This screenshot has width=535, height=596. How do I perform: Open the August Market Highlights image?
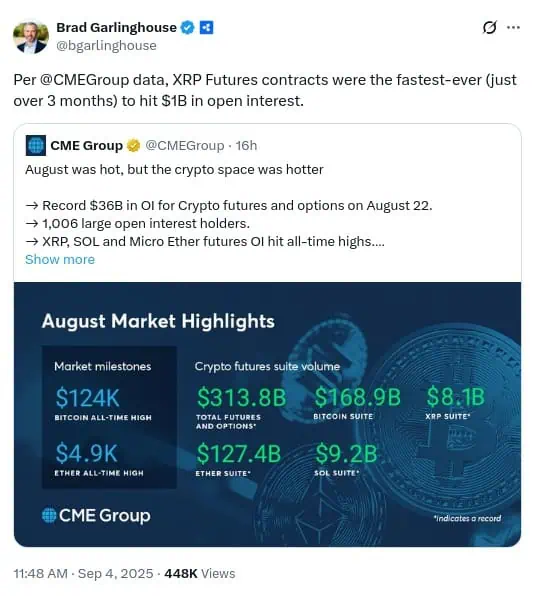[268, 414]
